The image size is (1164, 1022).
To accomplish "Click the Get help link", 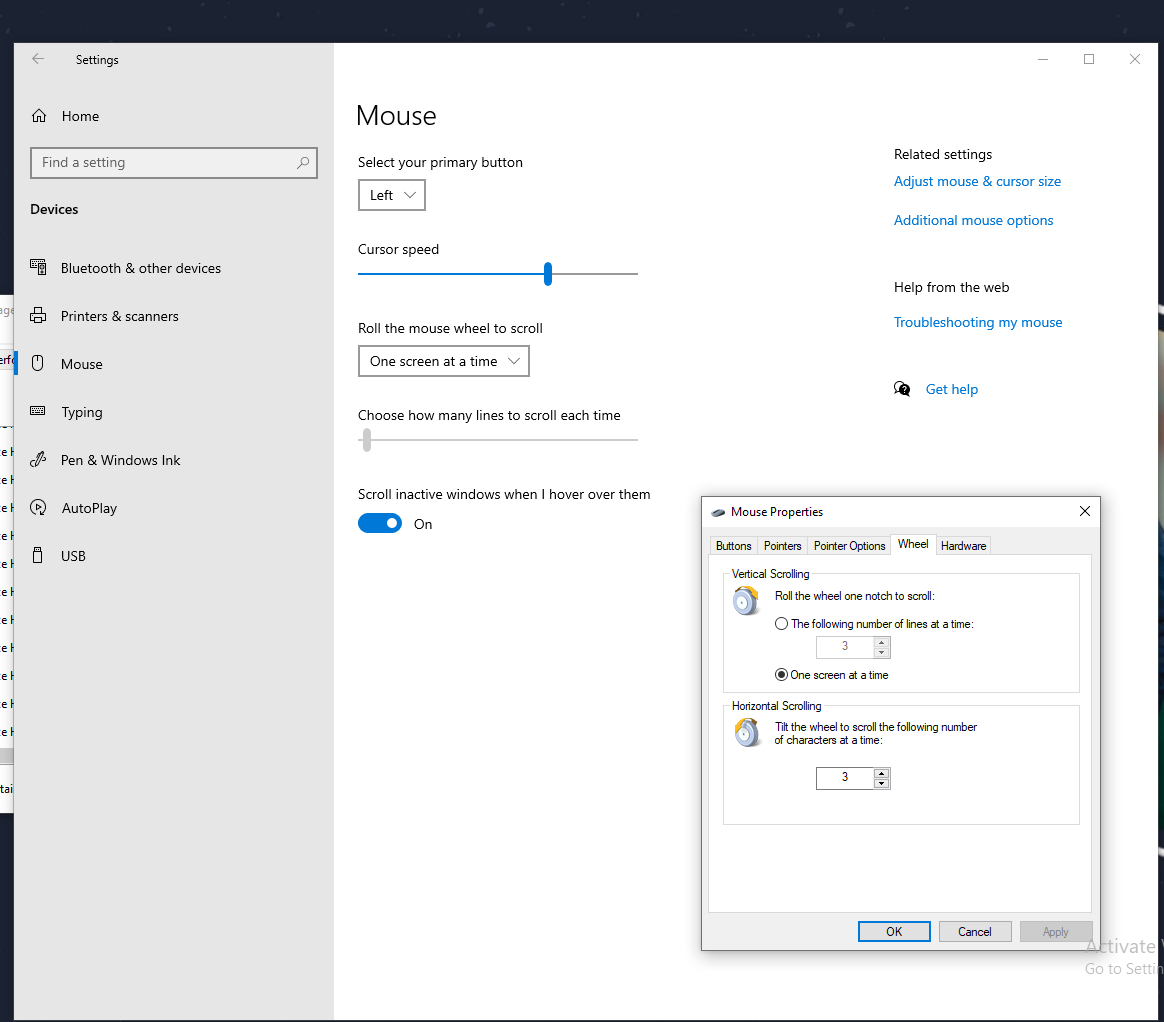I will tap(952, 389).
